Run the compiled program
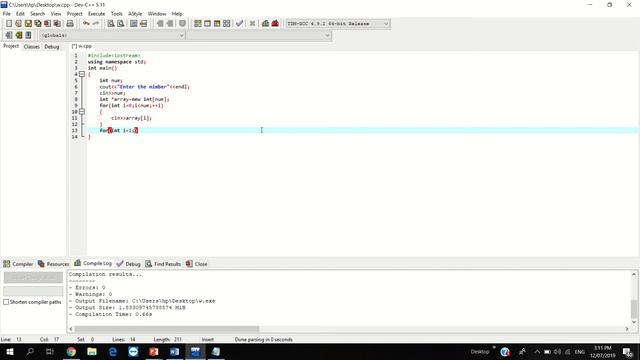640x360 pixels. [207, 24]
